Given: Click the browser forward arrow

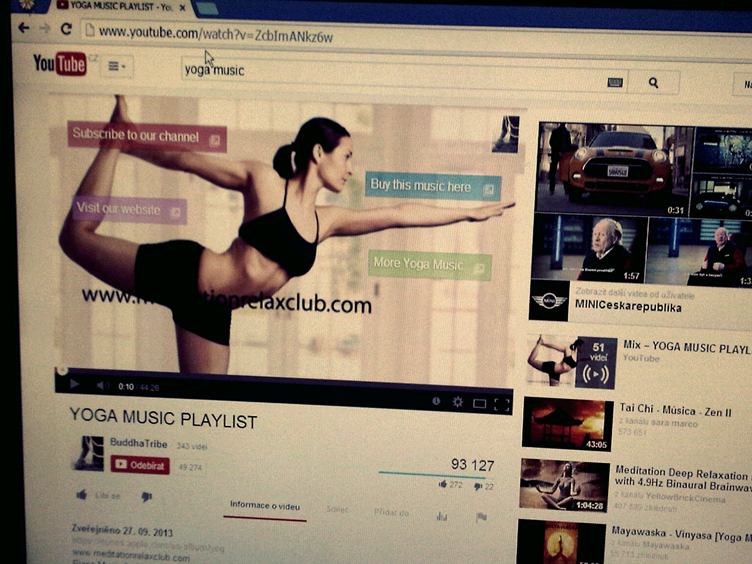Looking at the screenshot, I should (45, 29).
